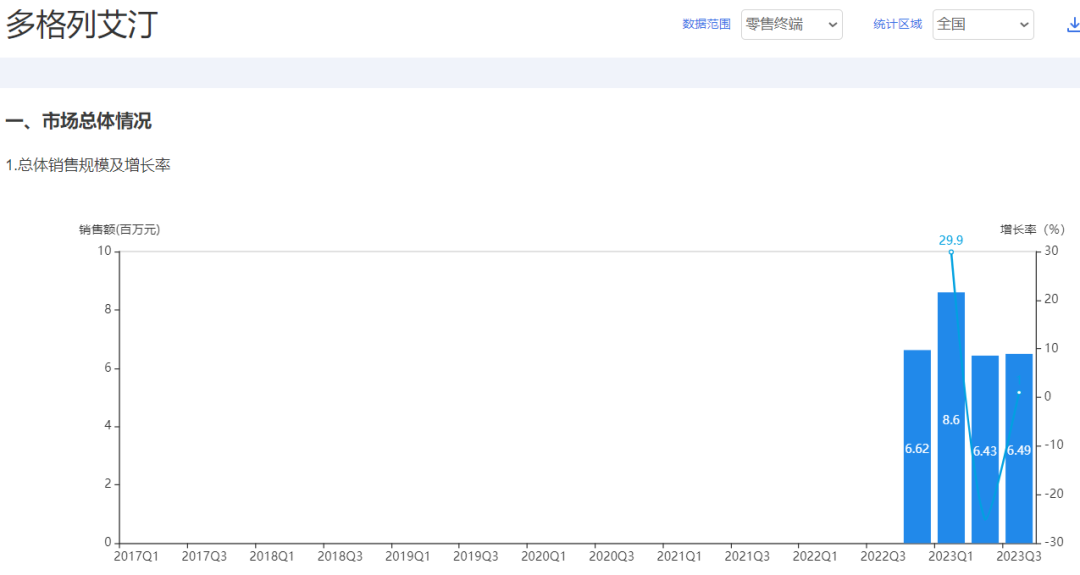Image resolution: width=1080 pixels, height=575 pixels.
Task: Click the 2017Q3 x-axis label
Action: [x=204, y=556]
